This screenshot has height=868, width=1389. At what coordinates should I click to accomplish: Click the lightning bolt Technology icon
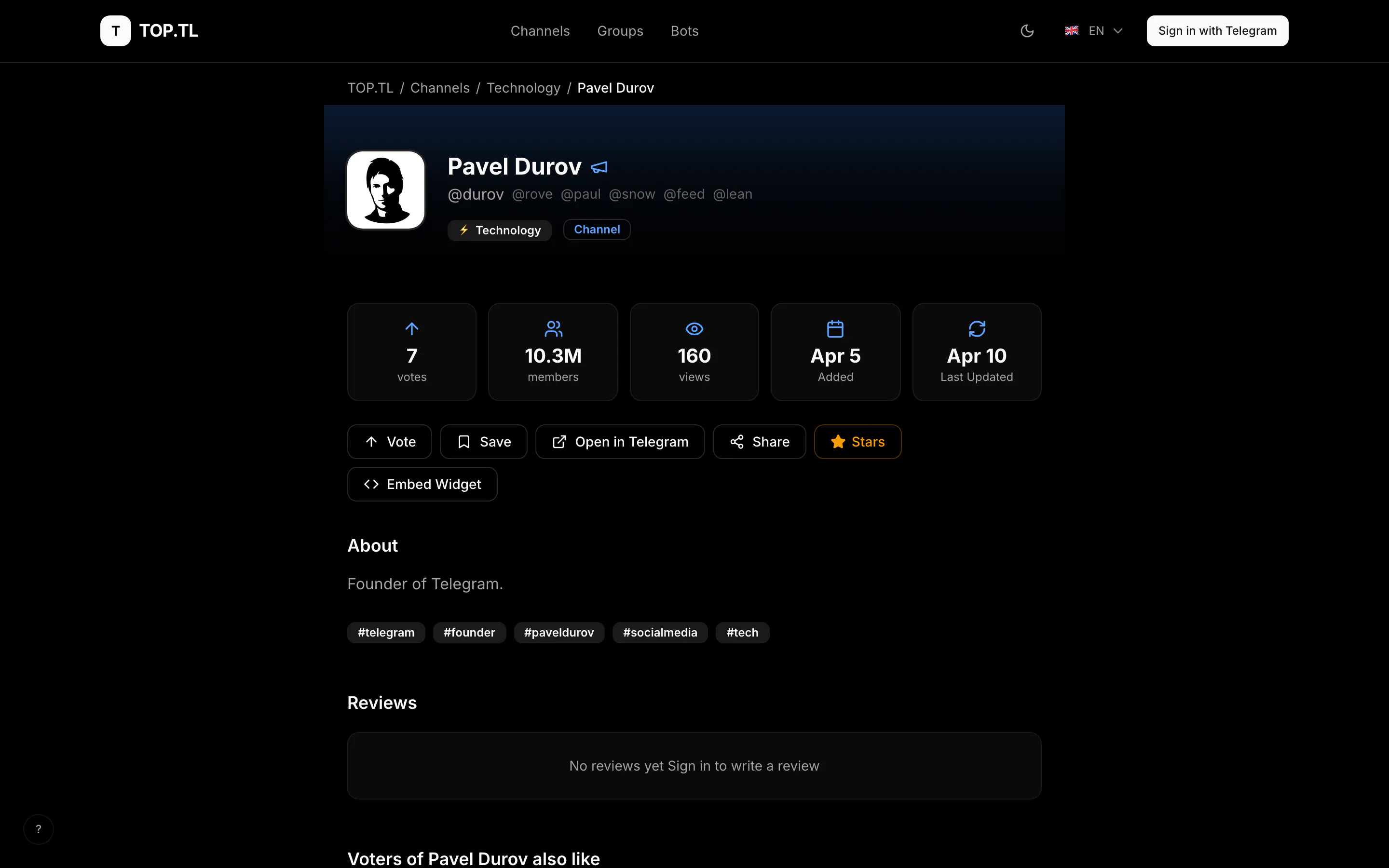[x=464, y=230]
